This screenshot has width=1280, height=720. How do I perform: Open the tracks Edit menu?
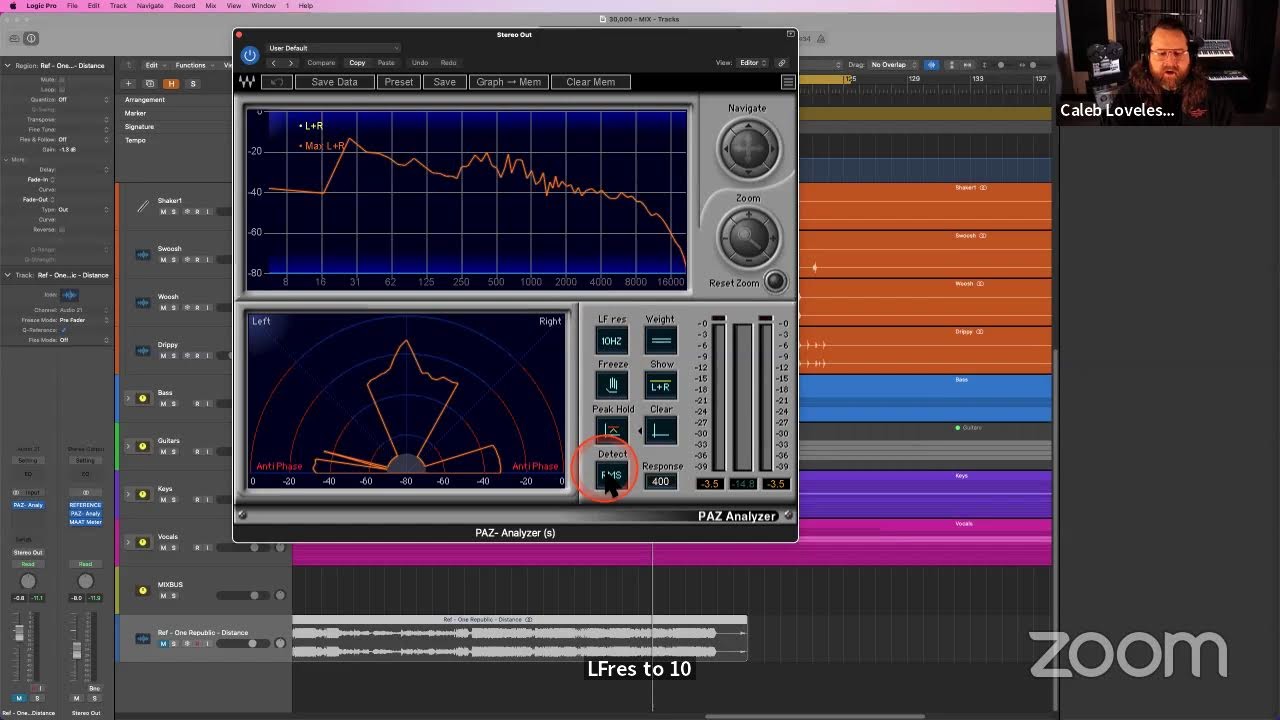point(154,65)
